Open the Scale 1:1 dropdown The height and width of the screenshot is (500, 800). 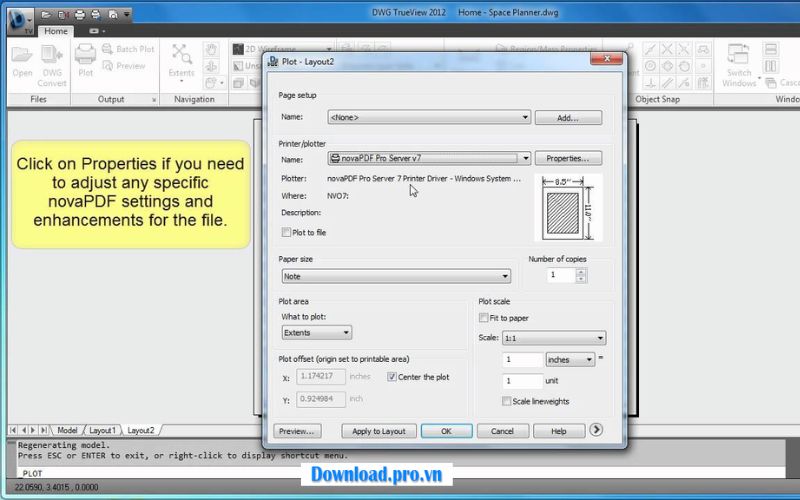554,338
